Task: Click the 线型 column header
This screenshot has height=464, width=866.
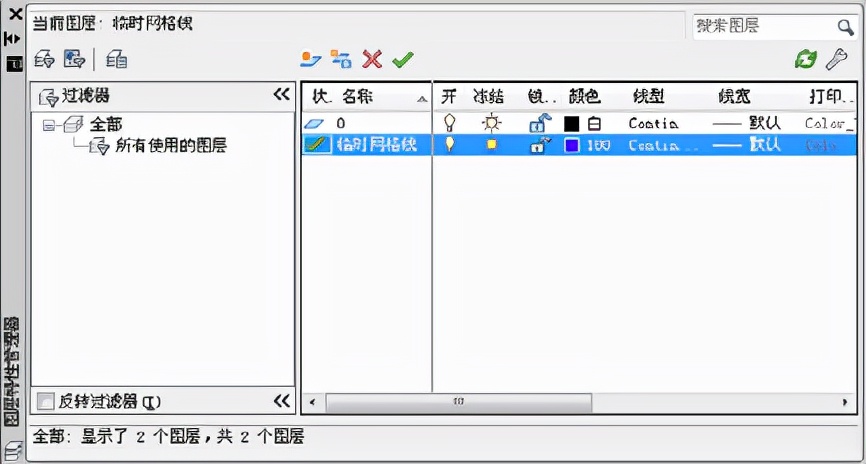Action: coord(648,97)
